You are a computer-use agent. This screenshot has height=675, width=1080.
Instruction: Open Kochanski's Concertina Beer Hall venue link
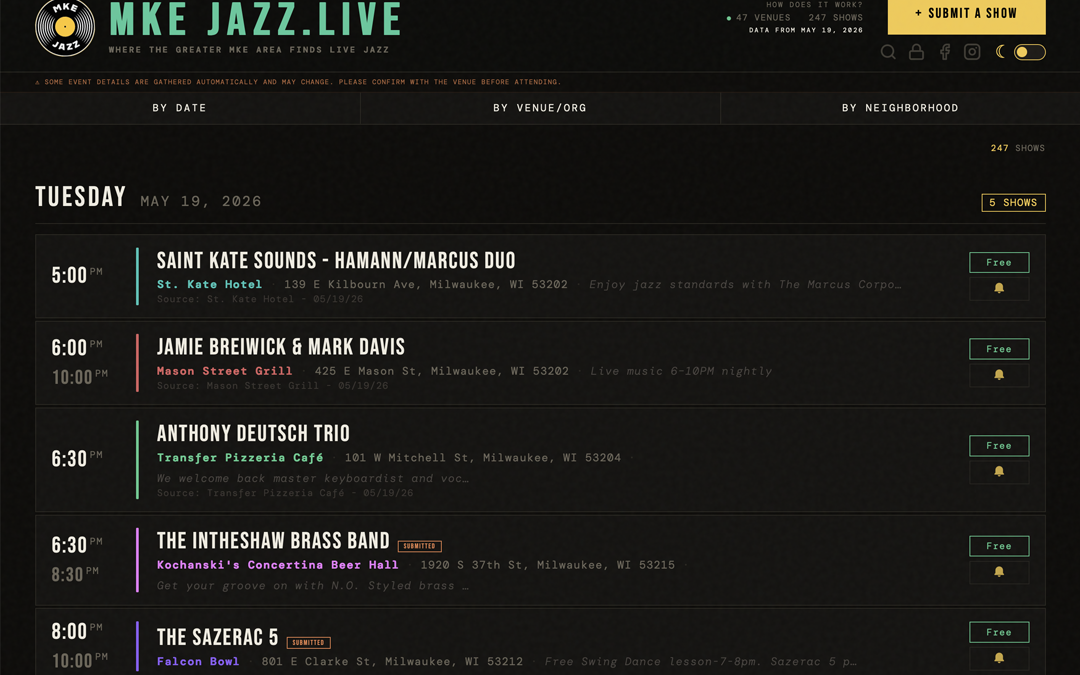pyautogui.click(x=278, y=565)
